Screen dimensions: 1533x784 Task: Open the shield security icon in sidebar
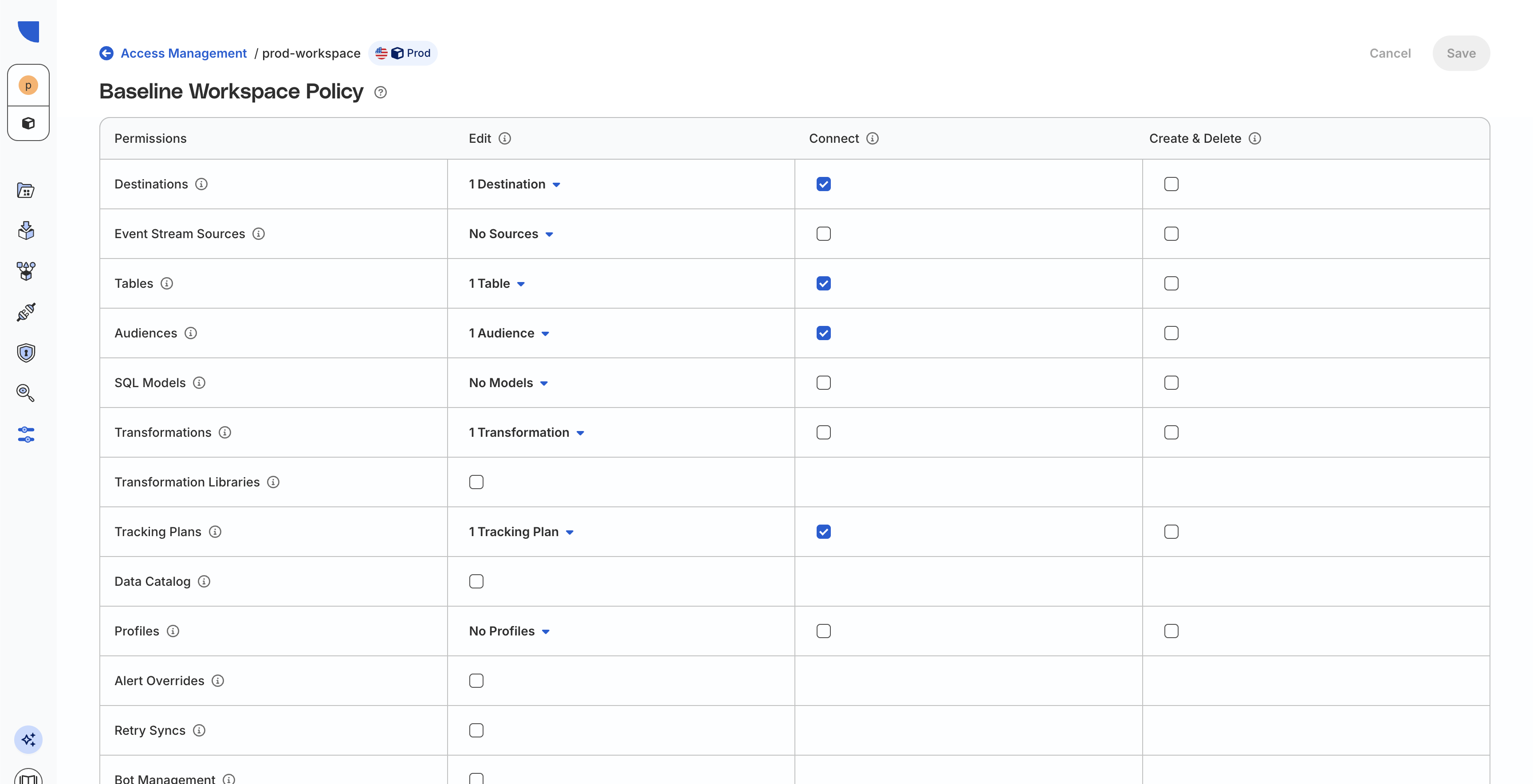pyautogui.click(x=26, y=353)
